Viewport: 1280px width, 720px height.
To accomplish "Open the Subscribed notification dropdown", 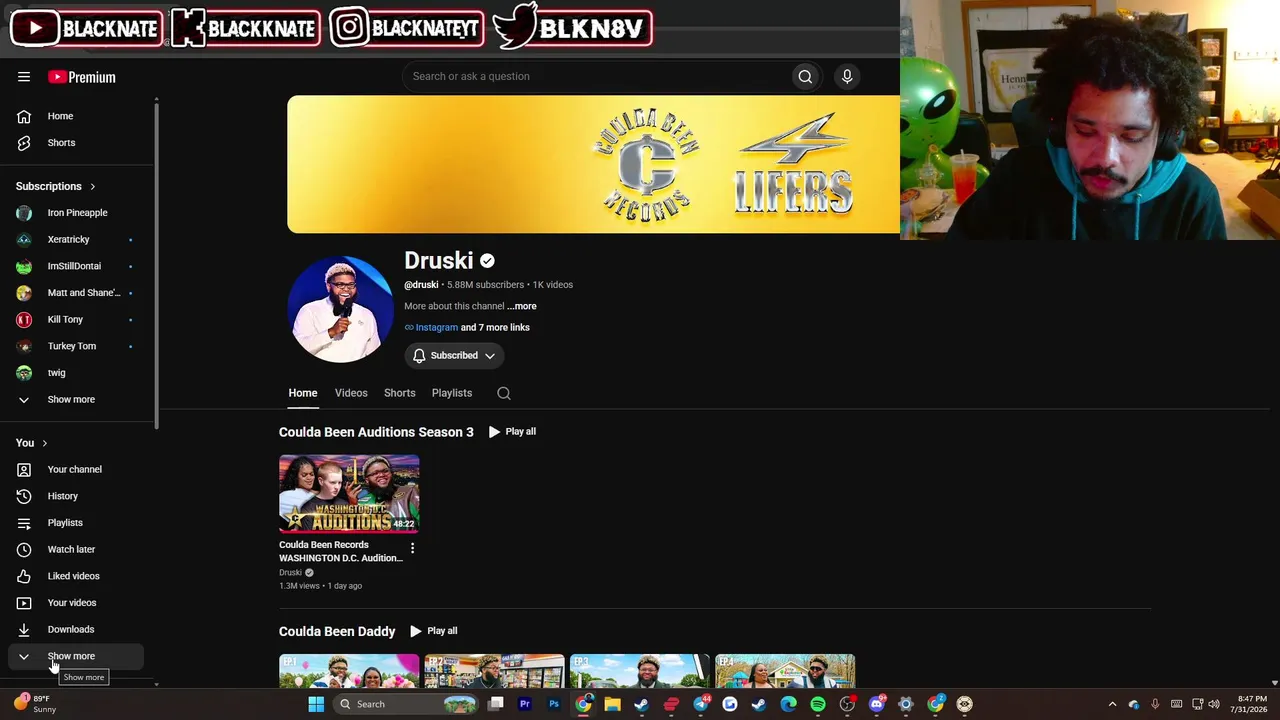I will [x=454, y=356].
